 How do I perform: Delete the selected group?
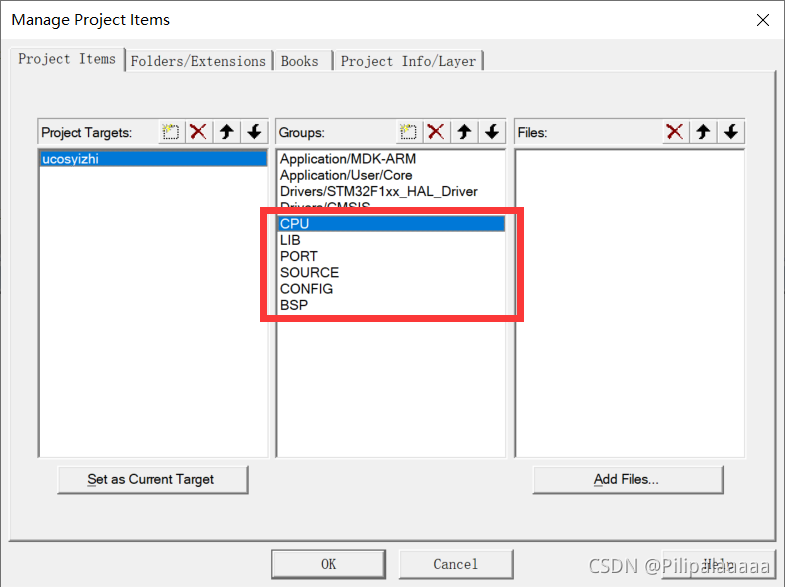click(x=436, y=132)
